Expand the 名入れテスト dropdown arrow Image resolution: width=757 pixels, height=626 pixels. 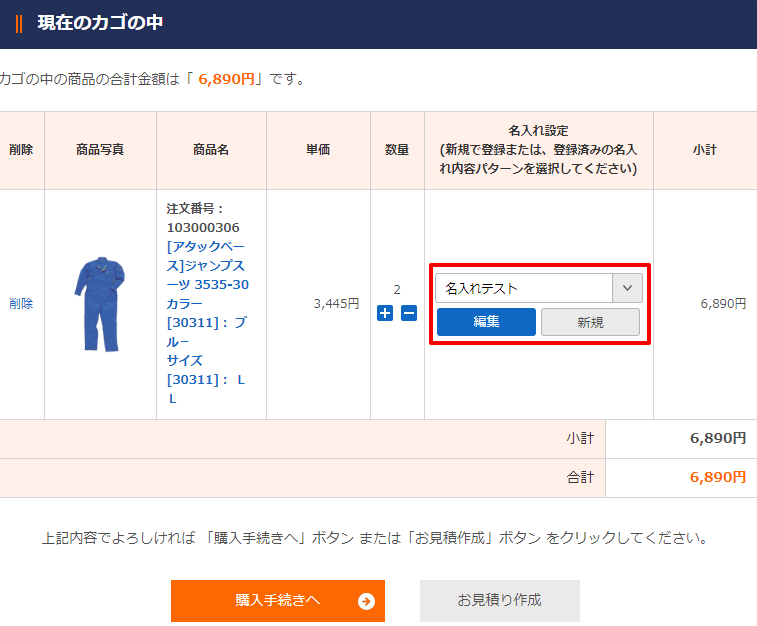(627, 288)
